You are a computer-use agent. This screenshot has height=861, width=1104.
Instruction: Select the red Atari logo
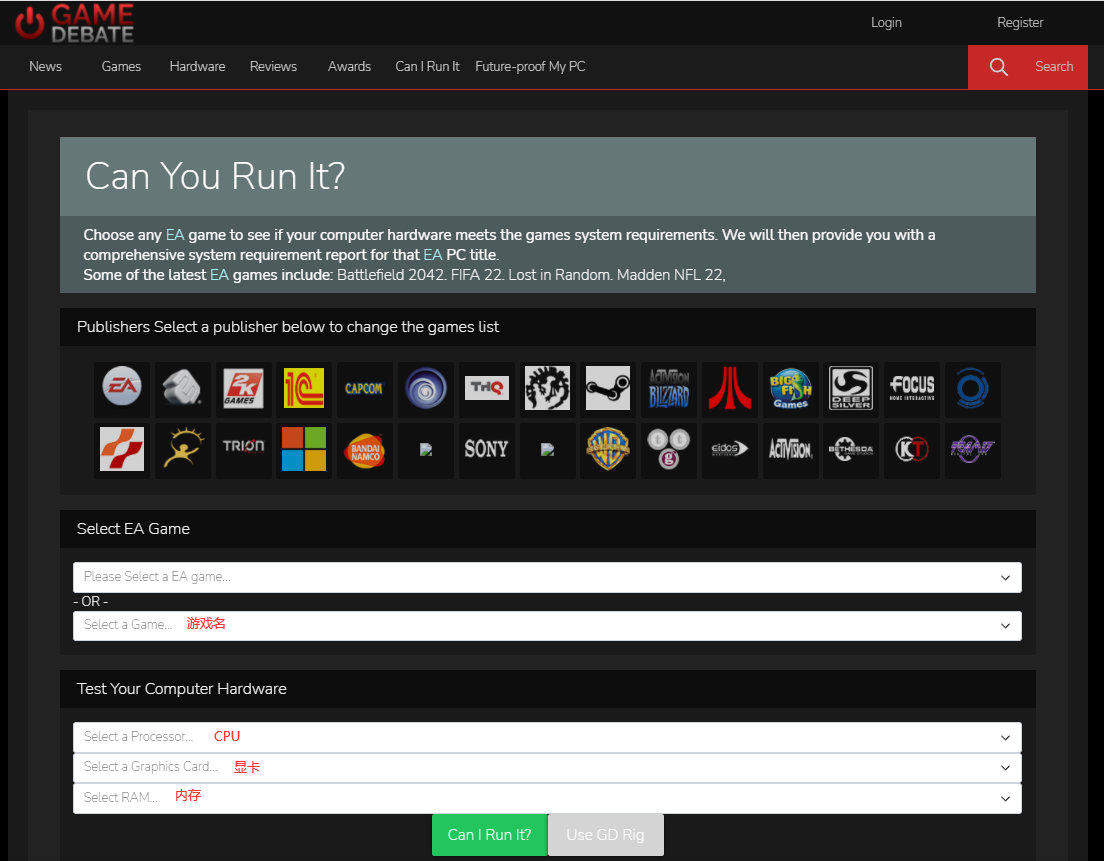(x=729, y=388)
